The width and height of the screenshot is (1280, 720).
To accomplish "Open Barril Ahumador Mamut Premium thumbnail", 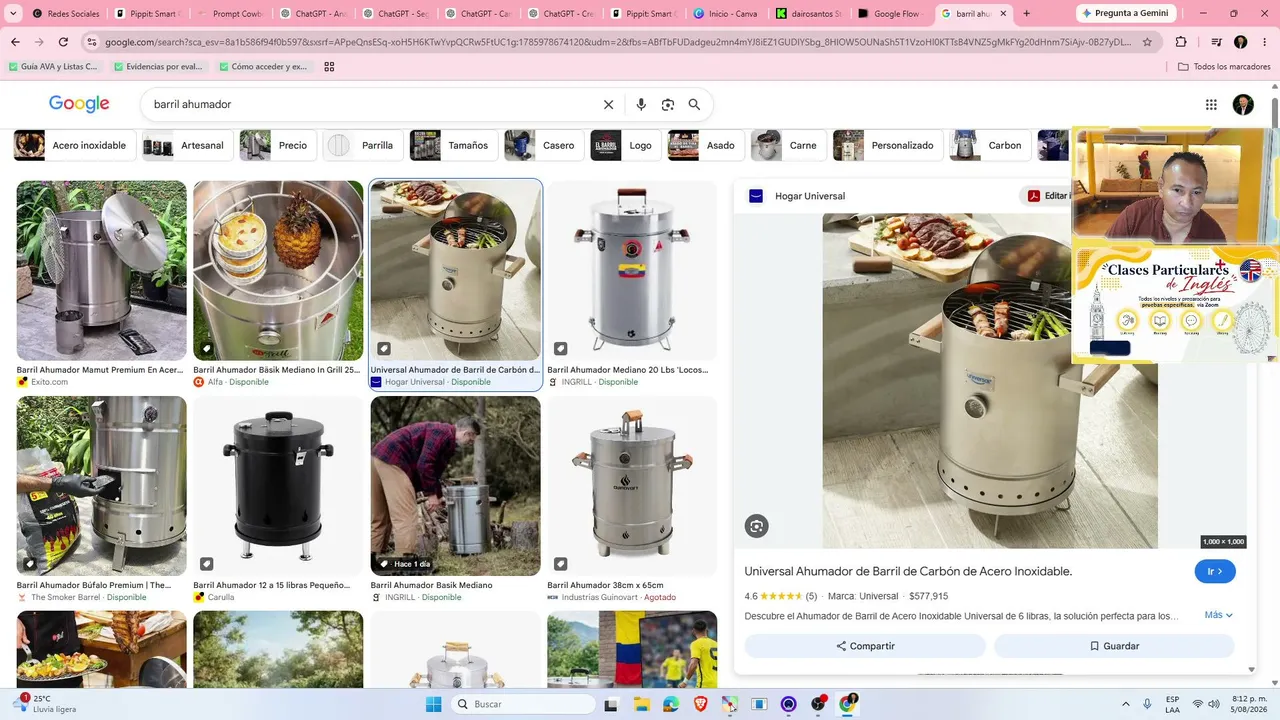I will 102,270.
